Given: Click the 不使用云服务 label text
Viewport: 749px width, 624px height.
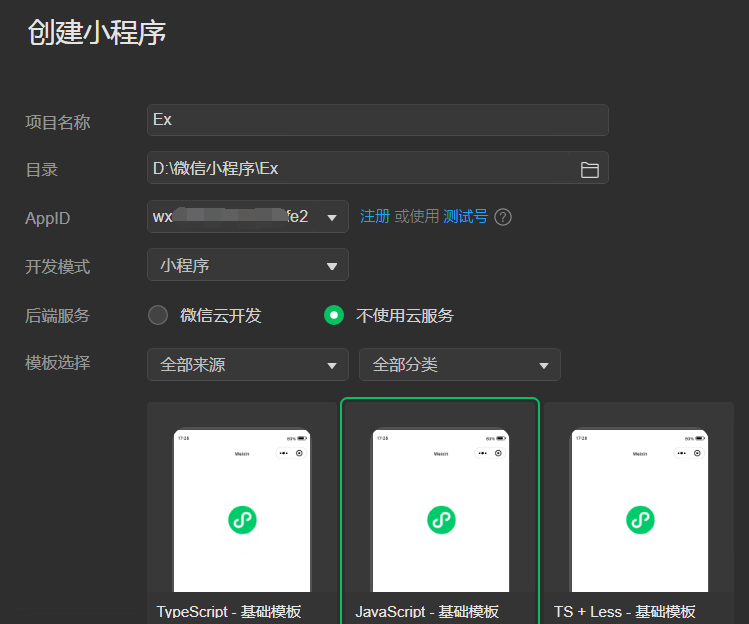Looking at the screenshot, I should click(x=405, y=316).
